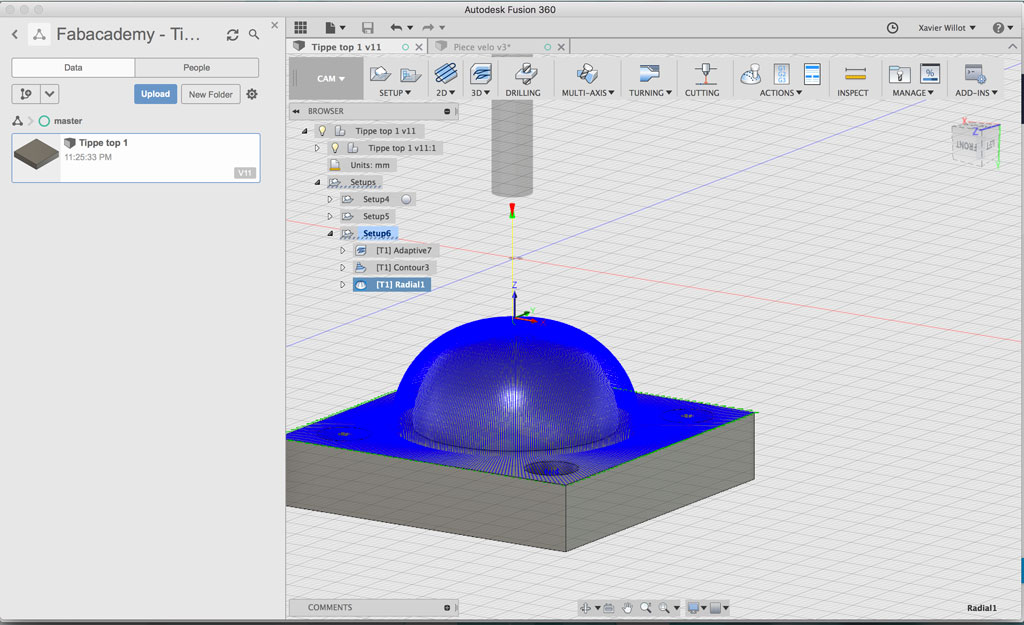Image resolution: width=1024 pixels, height=625 pixels.
Task: Collapse the Tippe top 1 v11 root node
Action: tap(304, 131)
